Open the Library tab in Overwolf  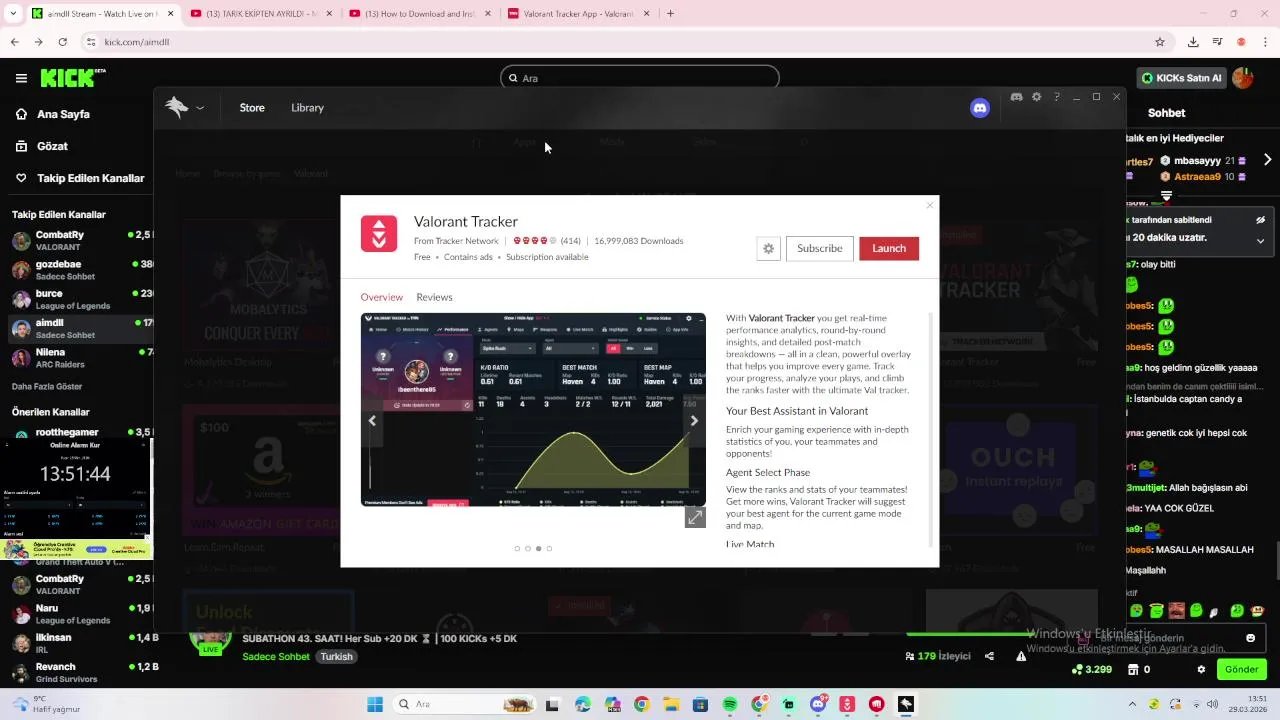pos(307,108)
